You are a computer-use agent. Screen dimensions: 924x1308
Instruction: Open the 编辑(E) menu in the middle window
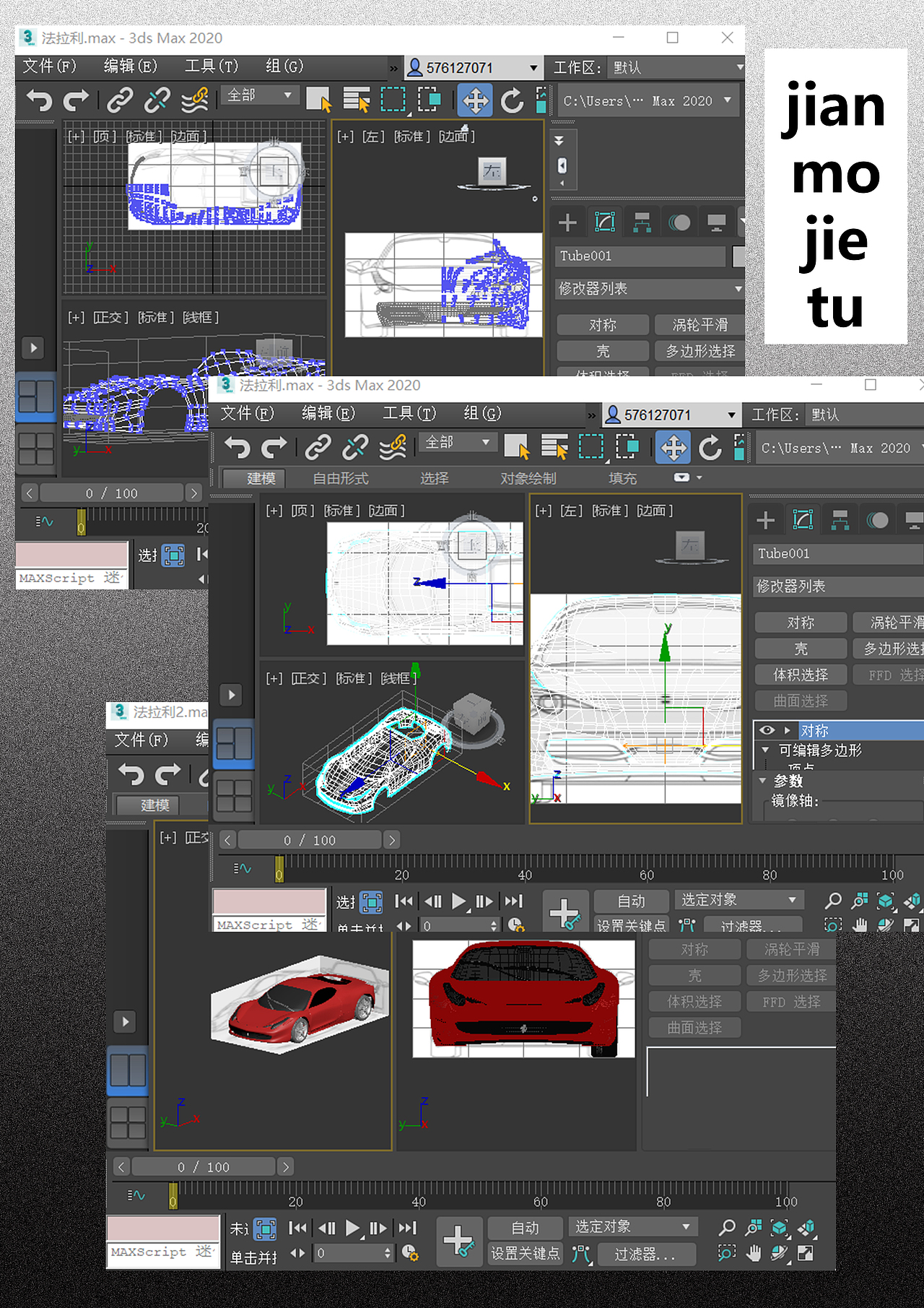[x=328, y=413]
